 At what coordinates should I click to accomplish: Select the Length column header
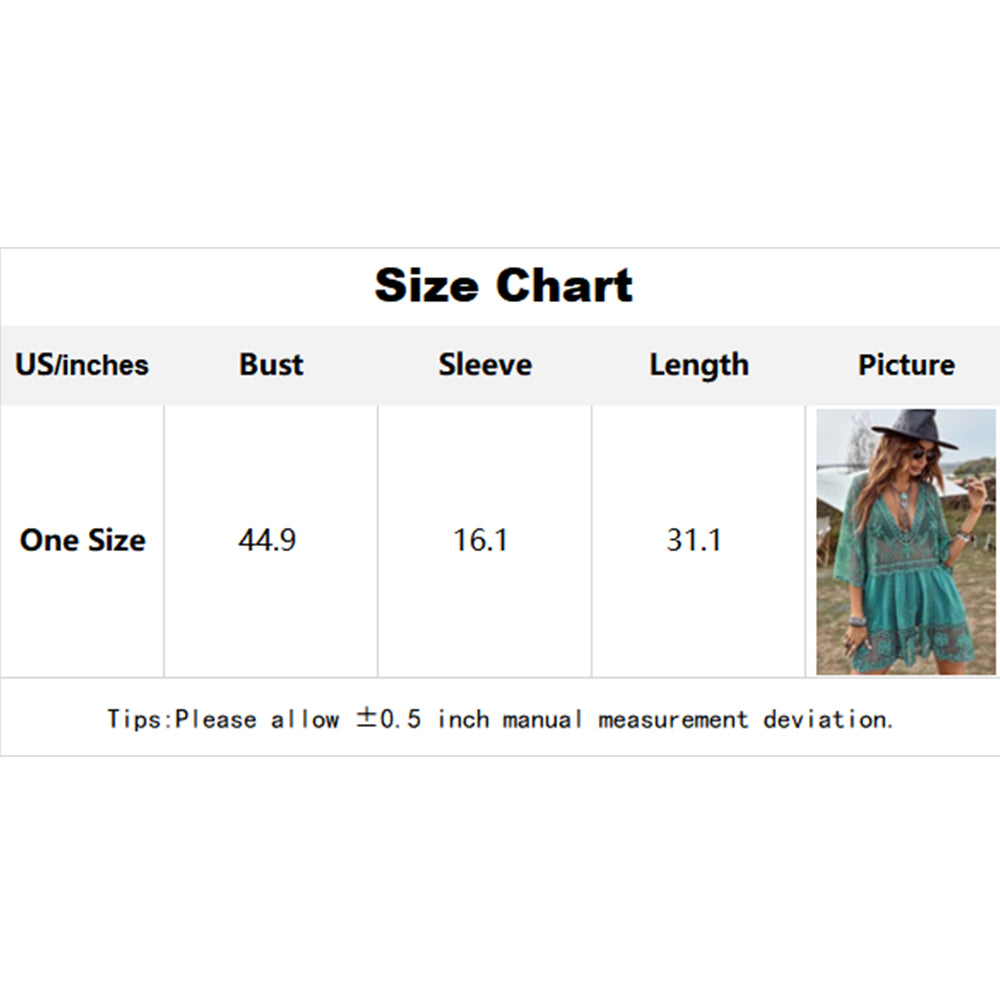pos(698,365)
